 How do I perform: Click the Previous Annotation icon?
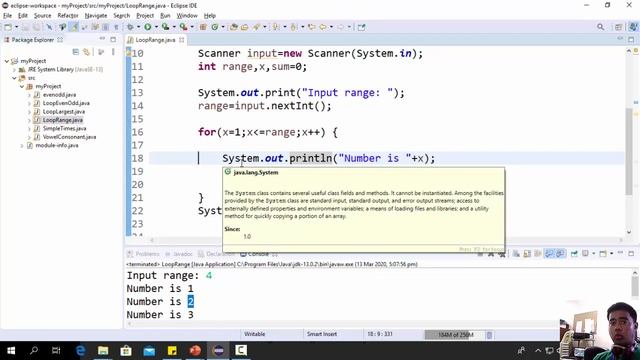tap(294, 27)
